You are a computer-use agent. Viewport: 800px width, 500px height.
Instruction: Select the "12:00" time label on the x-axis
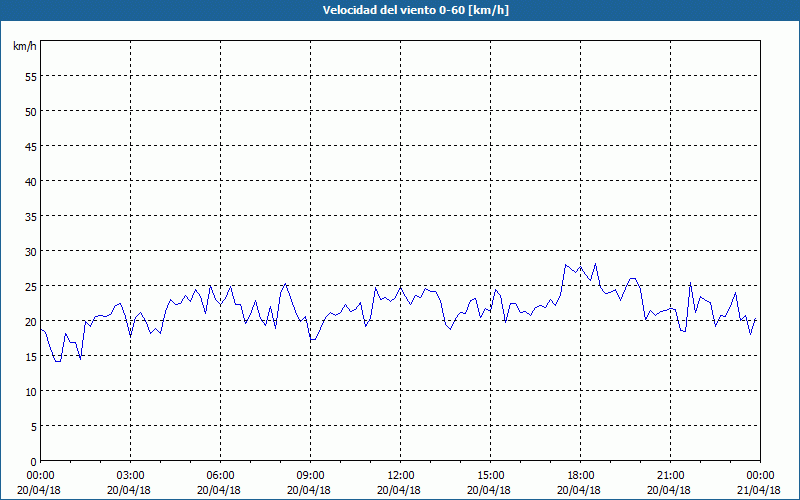coord(401,476)
